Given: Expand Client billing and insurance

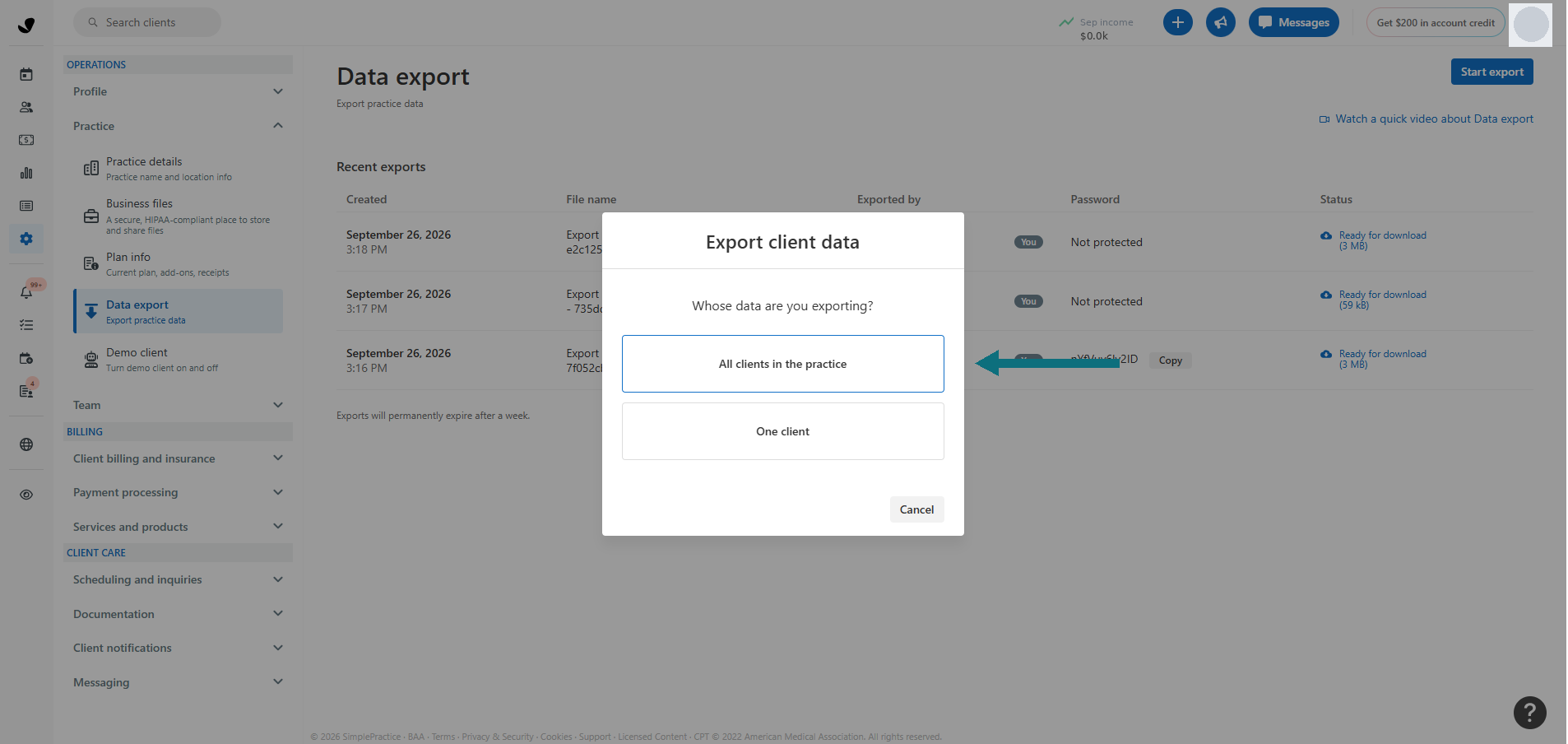Looking at the screenshot, I should 178,458.
